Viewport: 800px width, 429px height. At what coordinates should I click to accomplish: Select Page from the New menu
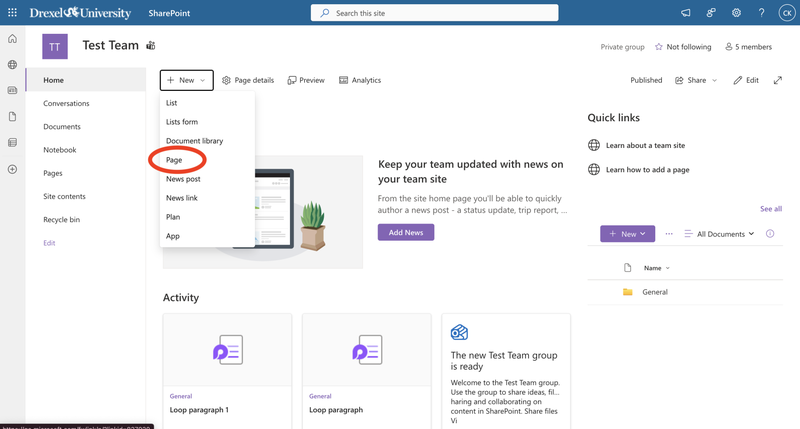tap(174, 160)
